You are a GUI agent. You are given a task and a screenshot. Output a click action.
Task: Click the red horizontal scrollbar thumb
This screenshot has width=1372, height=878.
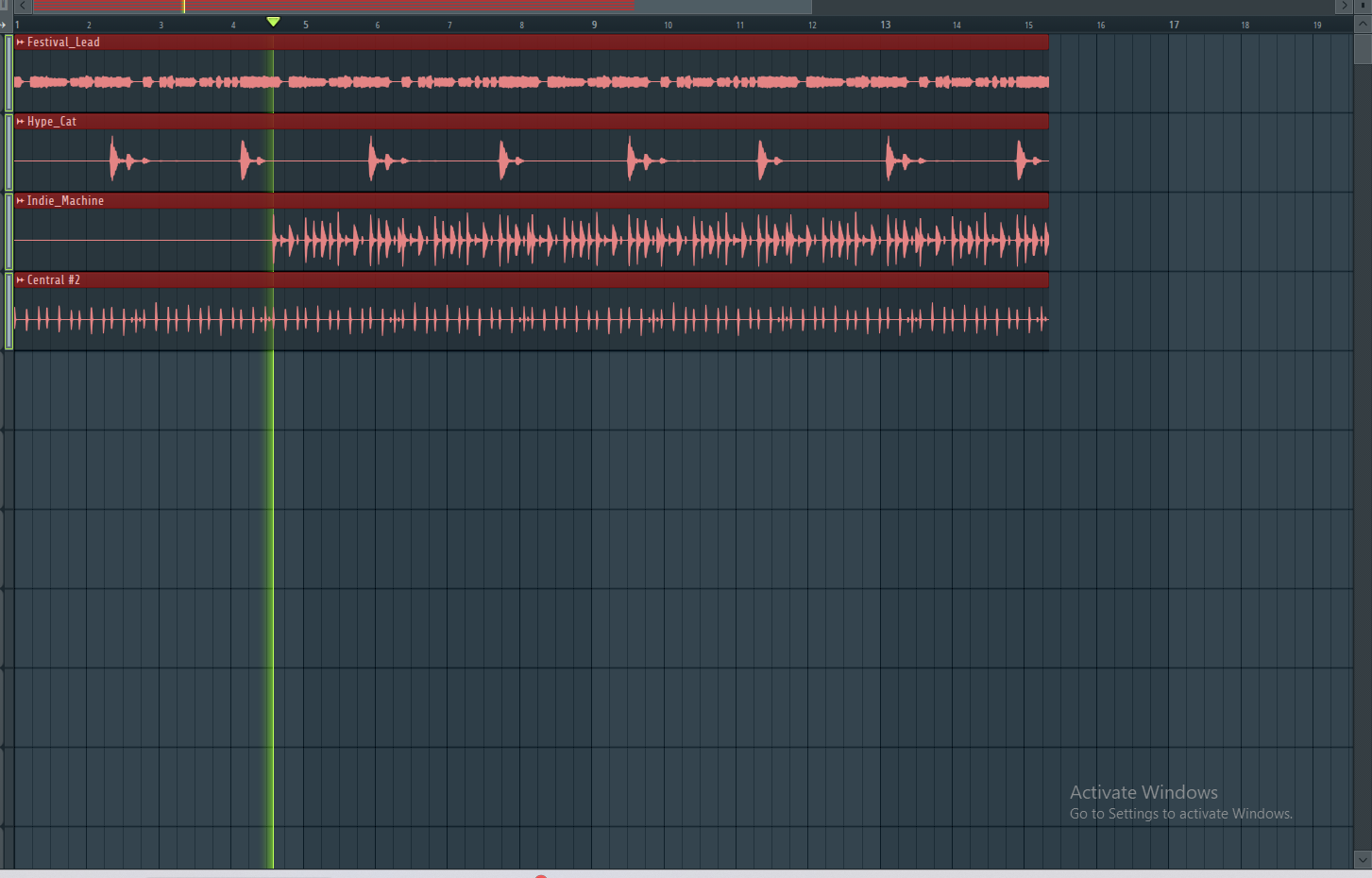coord(422,6)
